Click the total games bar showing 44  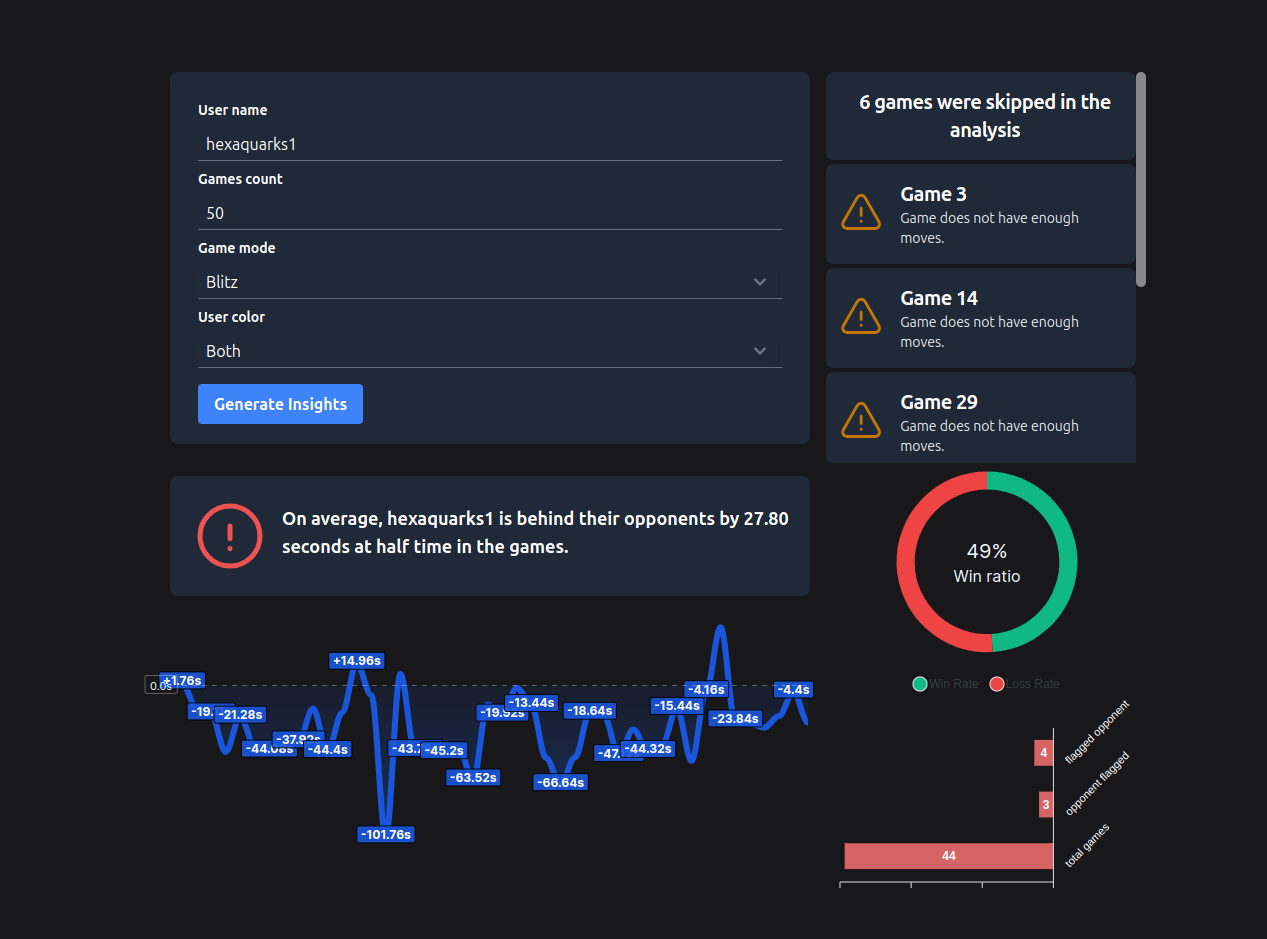click(x=948, y=856)
